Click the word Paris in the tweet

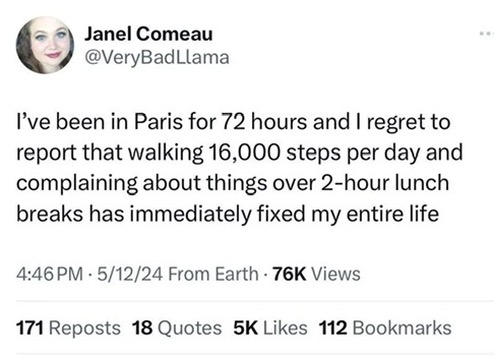(158, 122)
